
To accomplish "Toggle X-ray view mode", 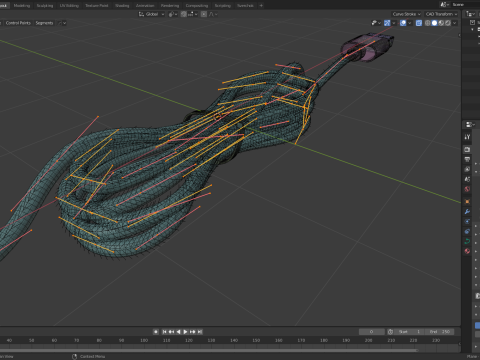I will click(419, 23).
